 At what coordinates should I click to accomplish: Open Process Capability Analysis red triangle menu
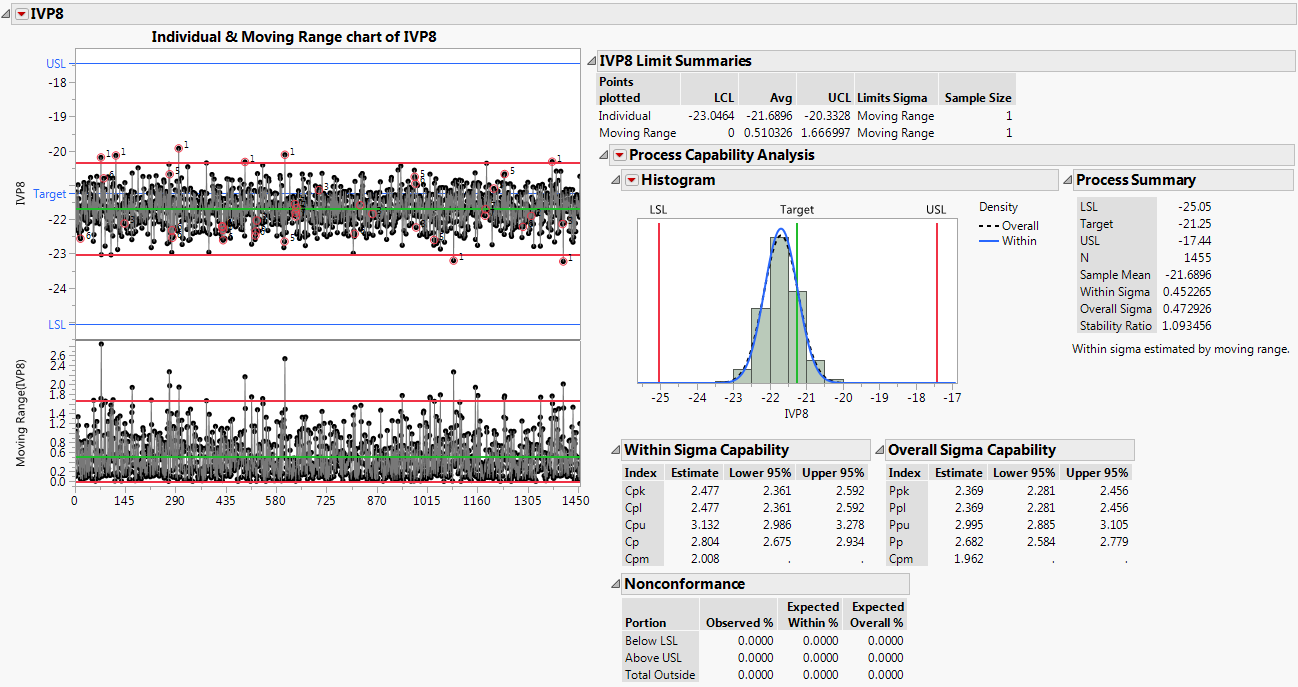(620, 155)
